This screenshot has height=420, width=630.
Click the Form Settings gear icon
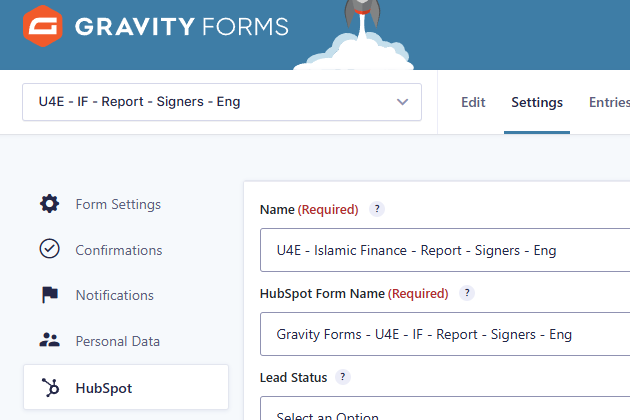(49, 204)
